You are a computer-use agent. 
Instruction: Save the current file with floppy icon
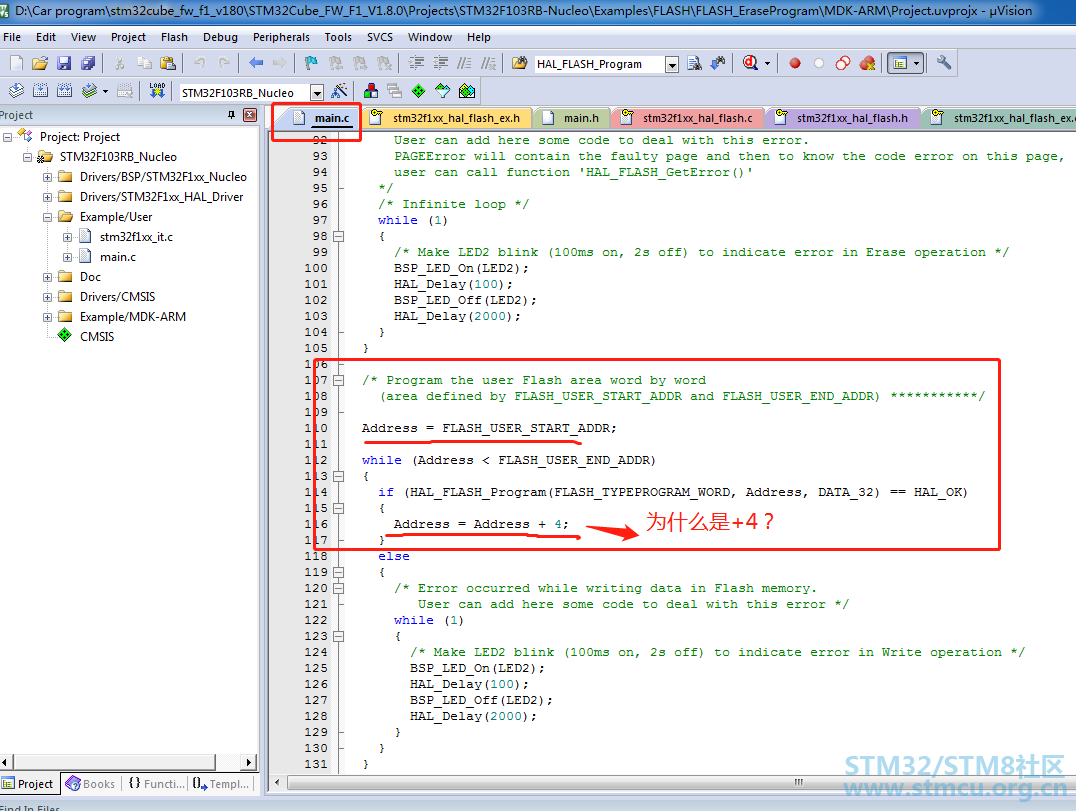(64, 63)
